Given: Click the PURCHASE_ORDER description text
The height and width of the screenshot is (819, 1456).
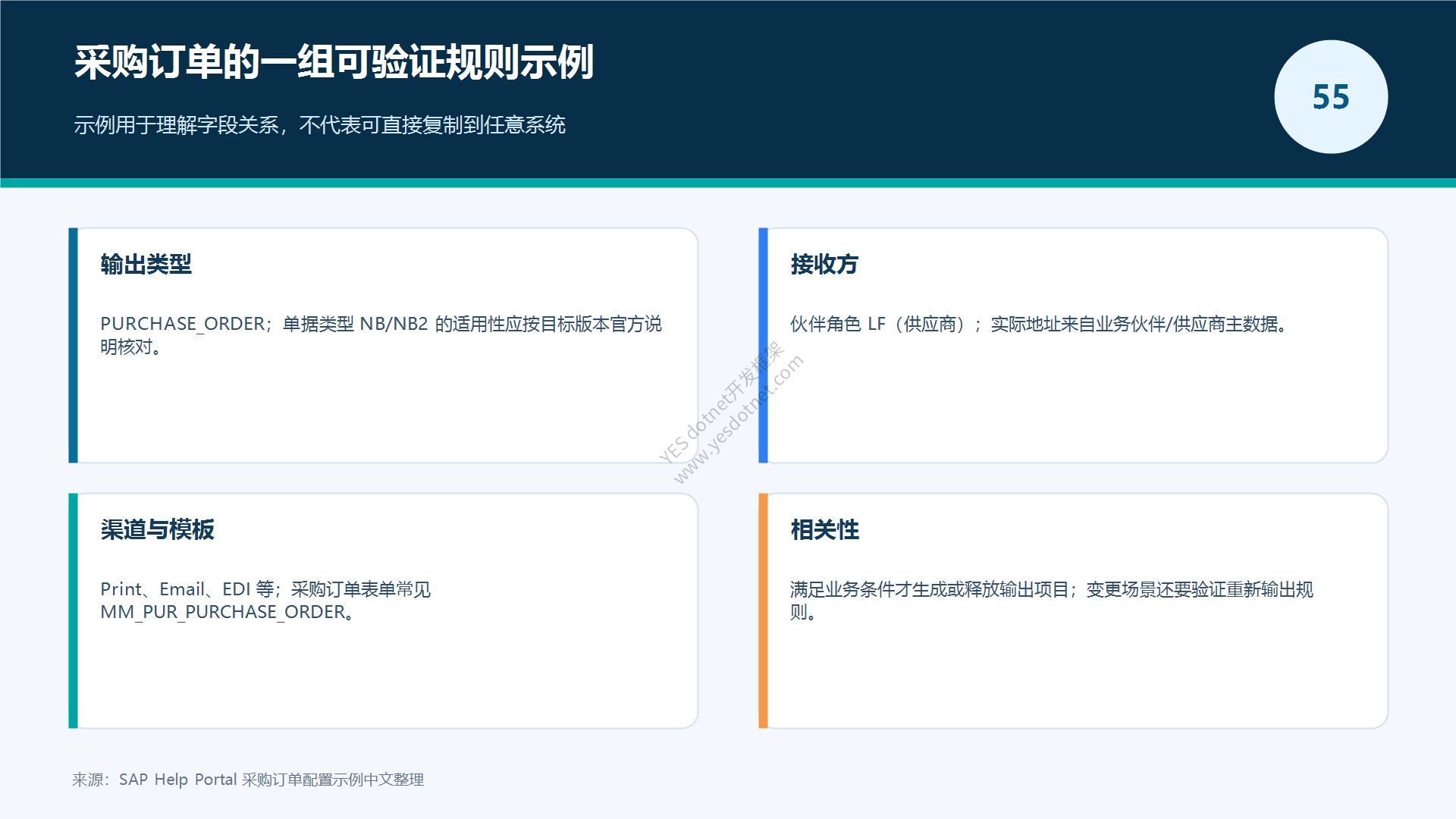Looking at the screenshot, I should pyautogui.click(x=381, y=335).
